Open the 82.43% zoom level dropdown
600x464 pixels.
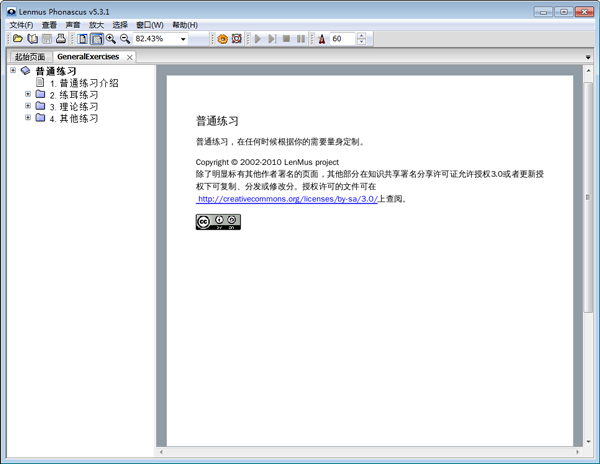click(x=183, y=39)
